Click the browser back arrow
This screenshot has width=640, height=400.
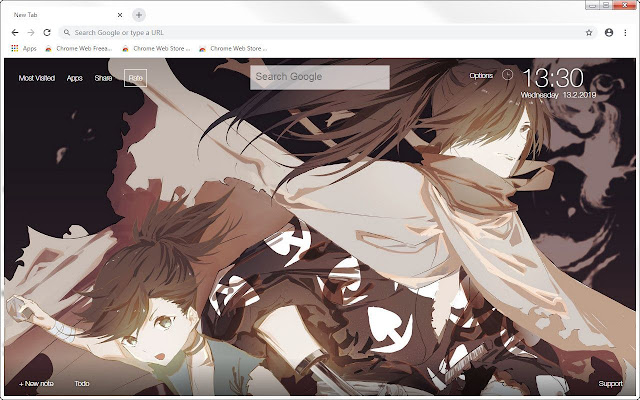[x=15, y=33]
